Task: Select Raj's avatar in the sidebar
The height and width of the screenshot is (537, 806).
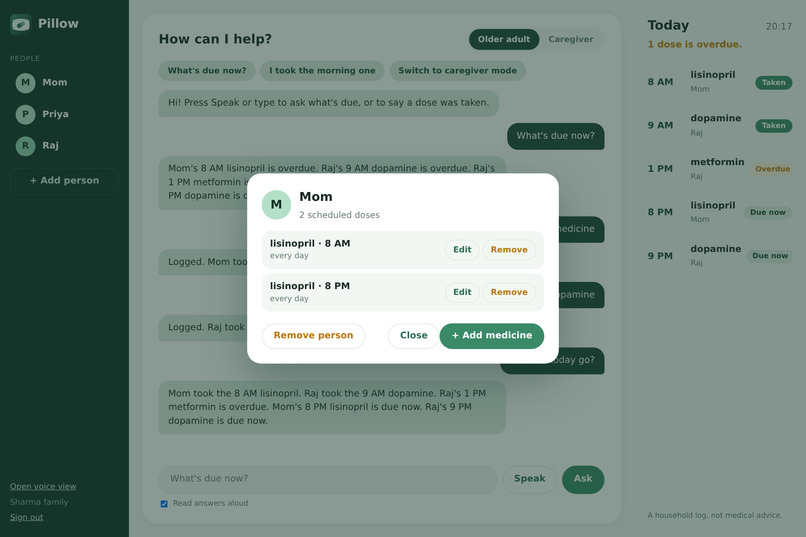Action: (25, 146)
